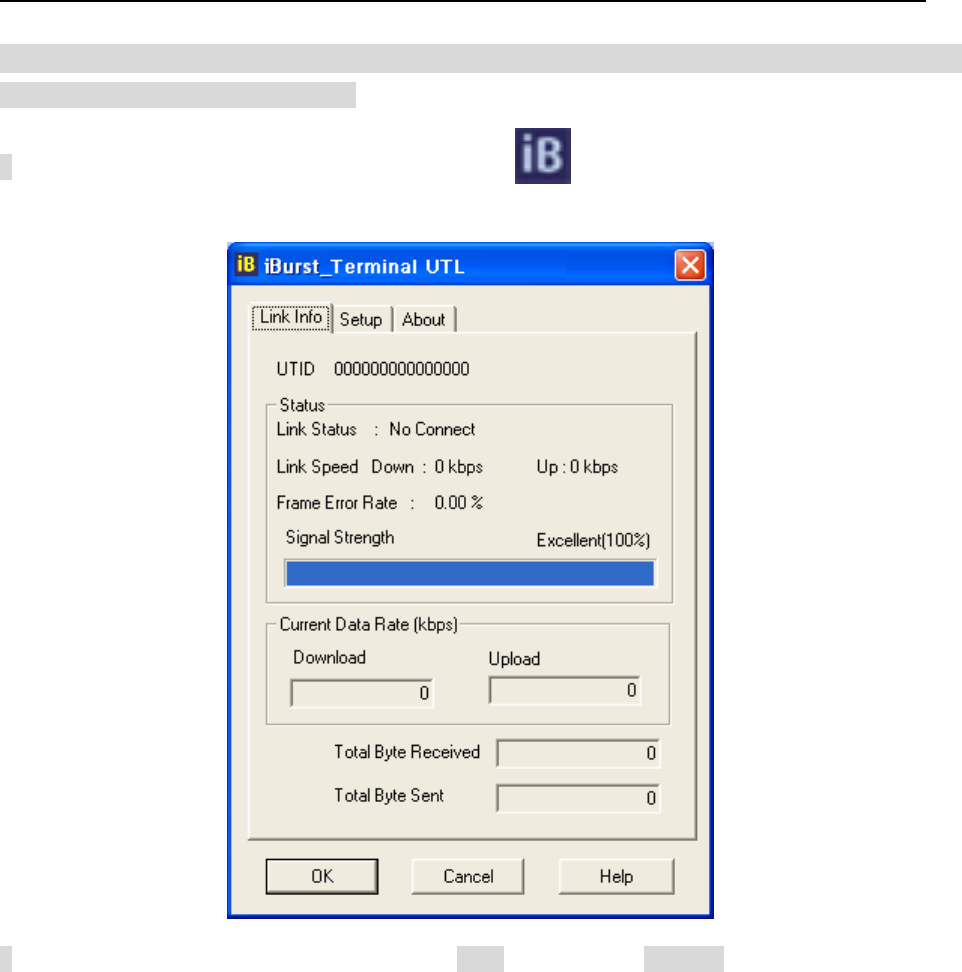Viewport: 962px width, 972px height.
Task: Click the Total Byte Received field
Action: 578,753
